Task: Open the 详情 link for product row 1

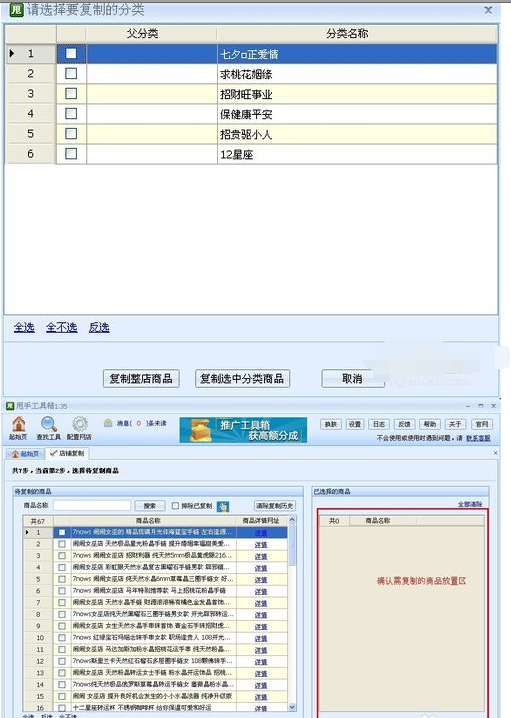Action: pos(261,533)
